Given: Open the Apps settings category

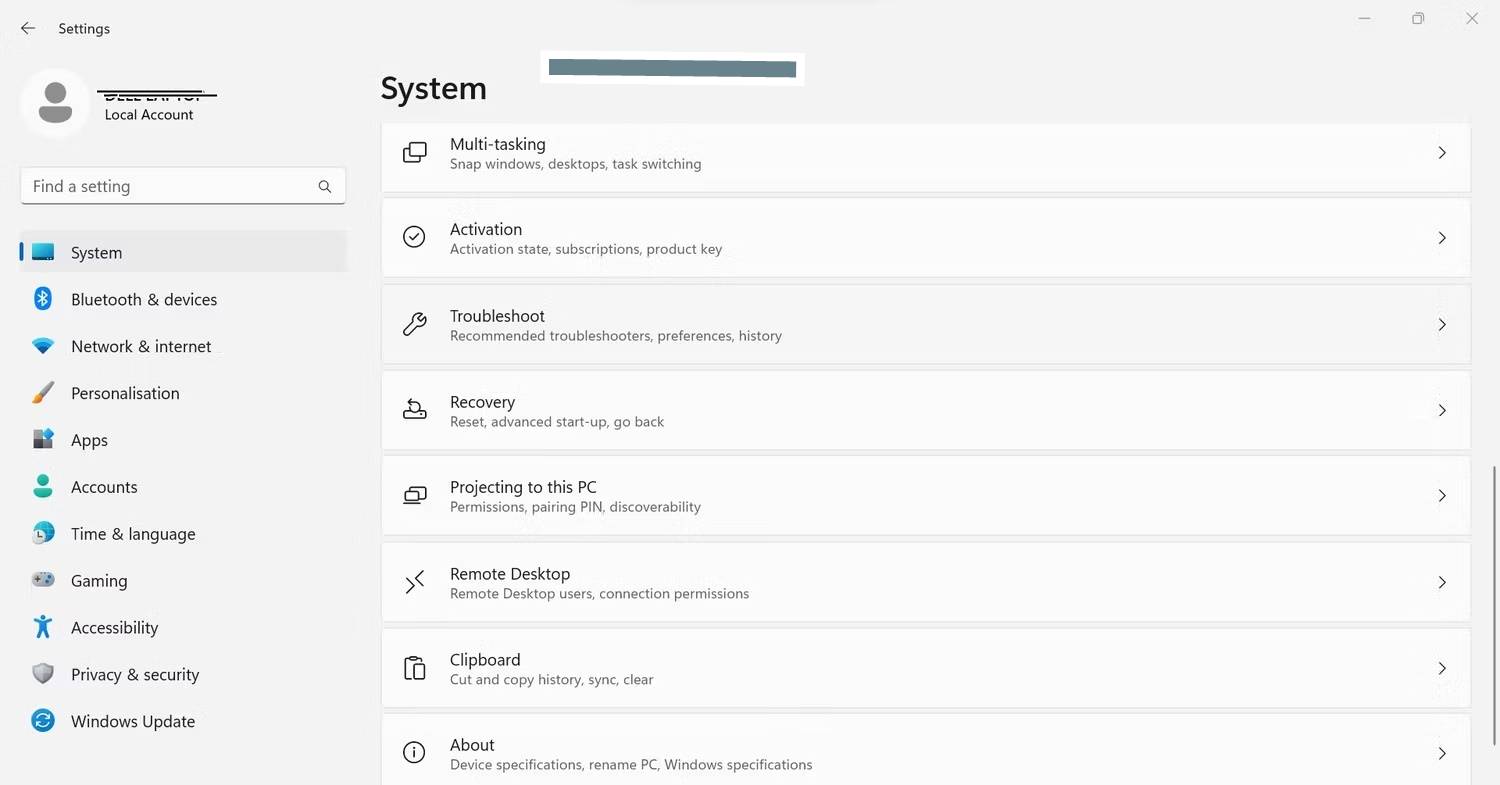Looking at the screenshot, I should [x=89, y=440].
